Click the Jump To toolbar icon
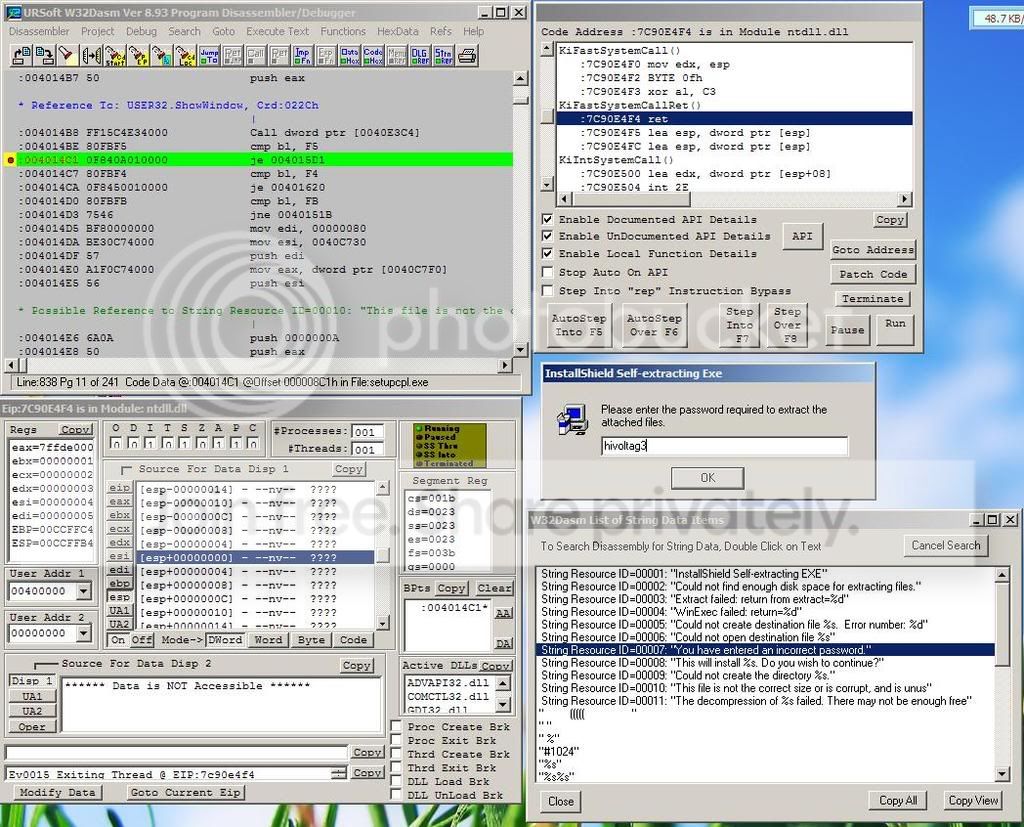The width and height of the screenshot is (1024, 827). (x=209, y=56)
